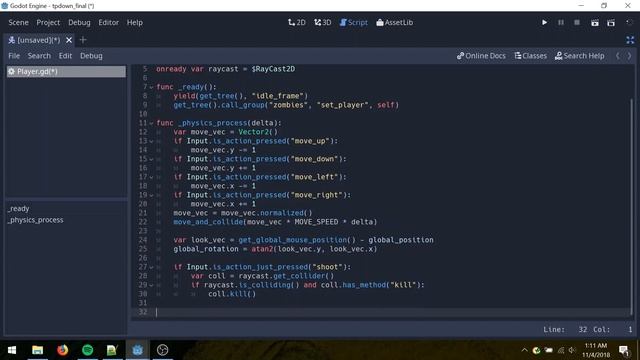Jump to _ready in method list
Viewport: 640px width, 360px height.
coord(18,209)
